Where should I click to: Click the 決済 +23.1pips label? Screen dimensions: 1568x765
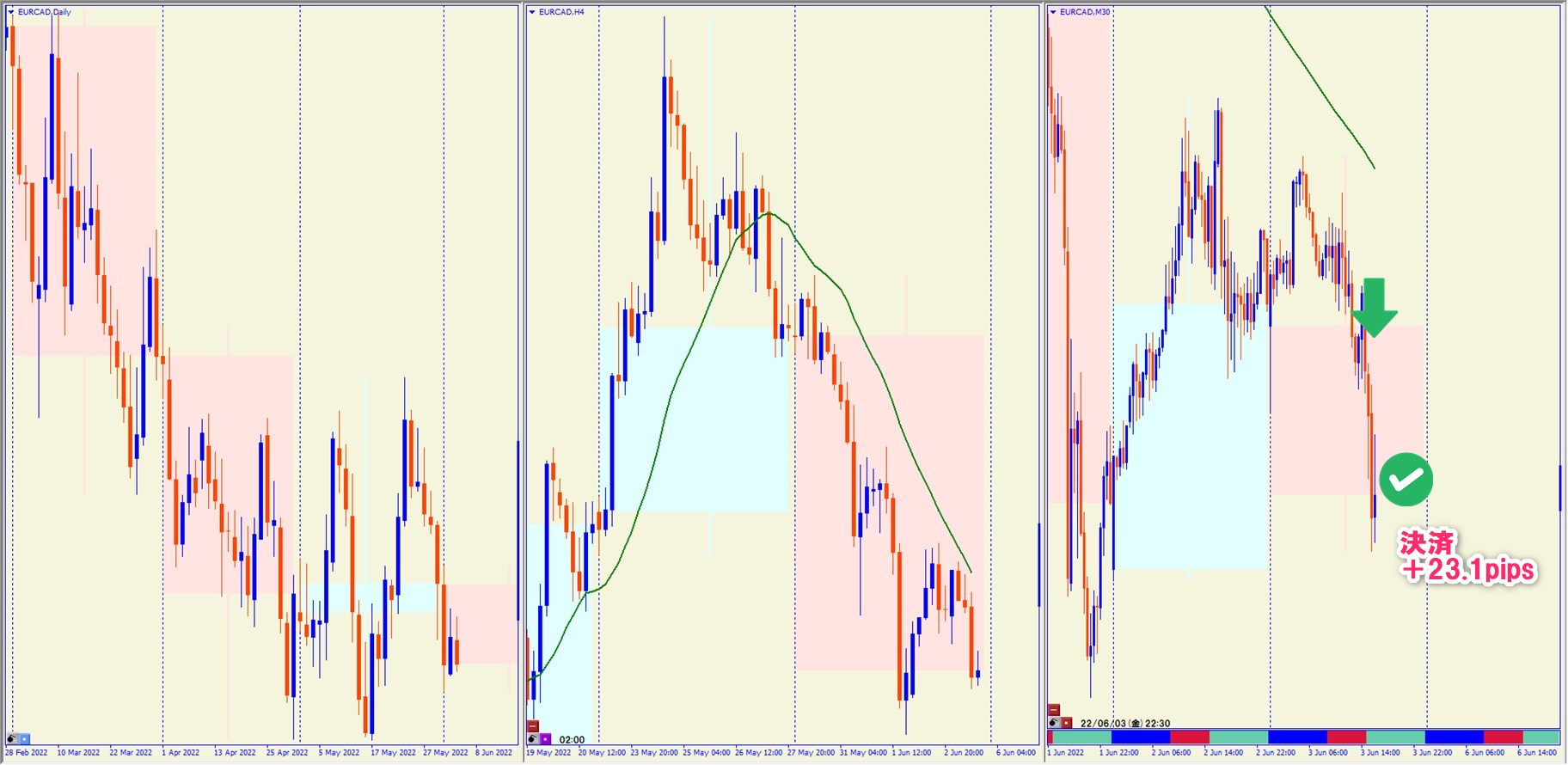(x=1467, y=557)
